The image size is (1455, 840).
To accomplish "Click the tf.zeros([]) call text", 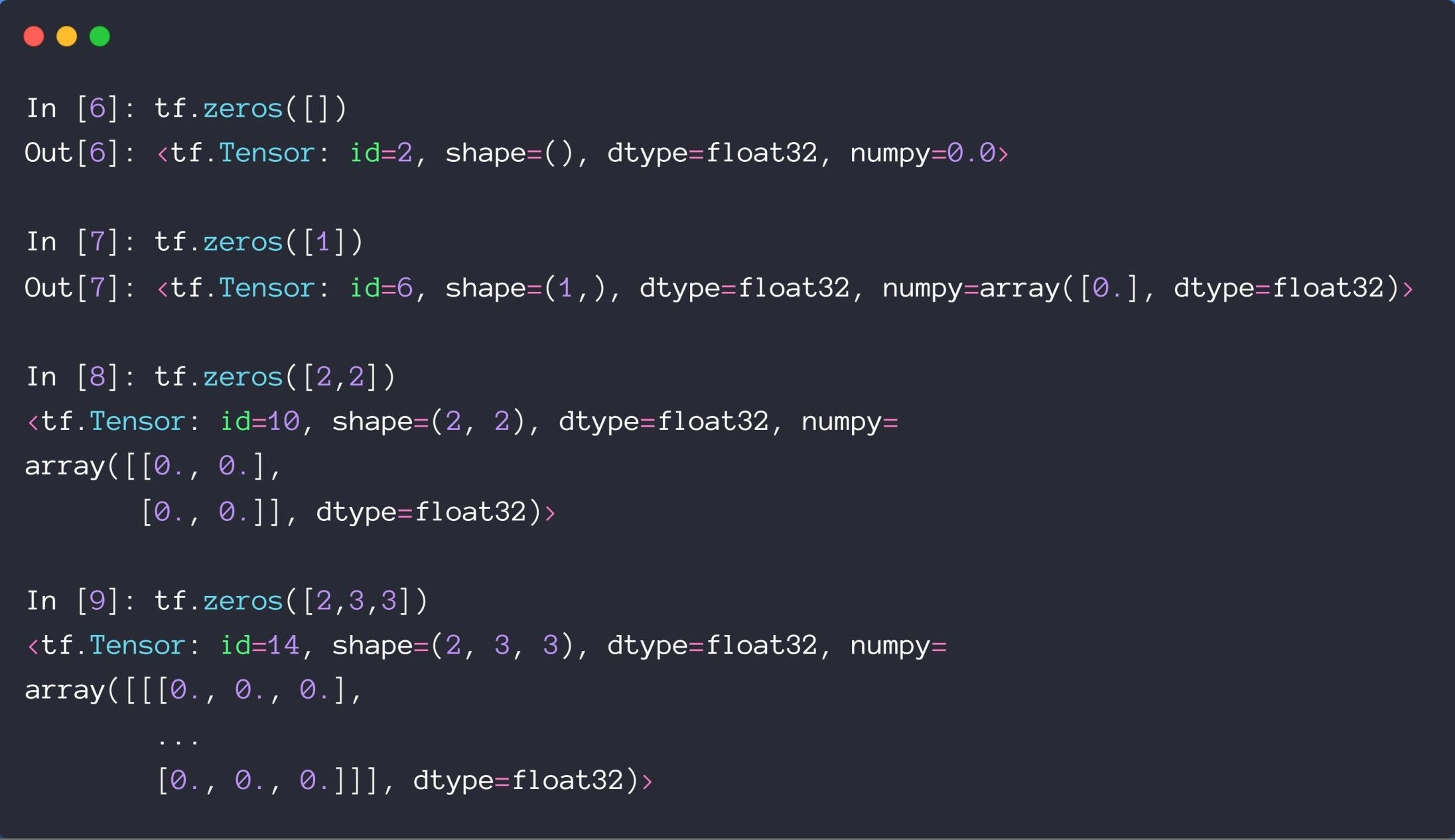I will [251, 108].
